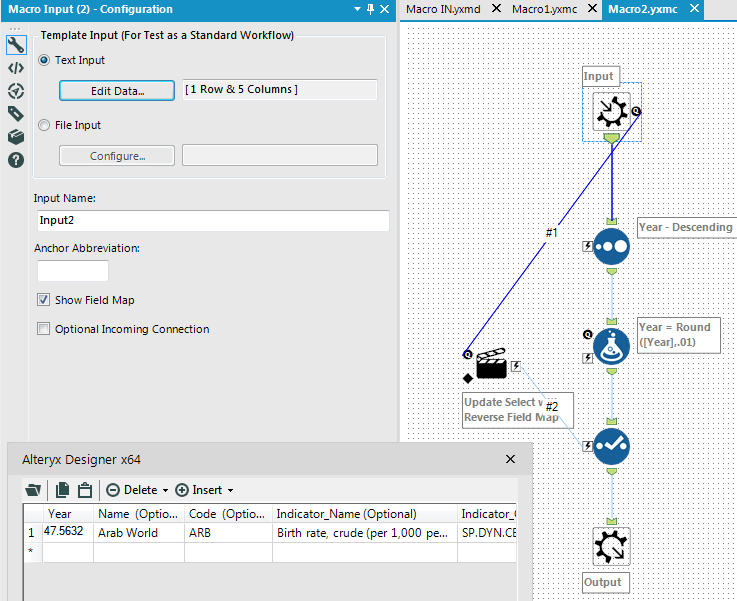Open Configuration window options dropdown arrow
This screenshot has height=601, width=737.
click(x=357, y=9)
